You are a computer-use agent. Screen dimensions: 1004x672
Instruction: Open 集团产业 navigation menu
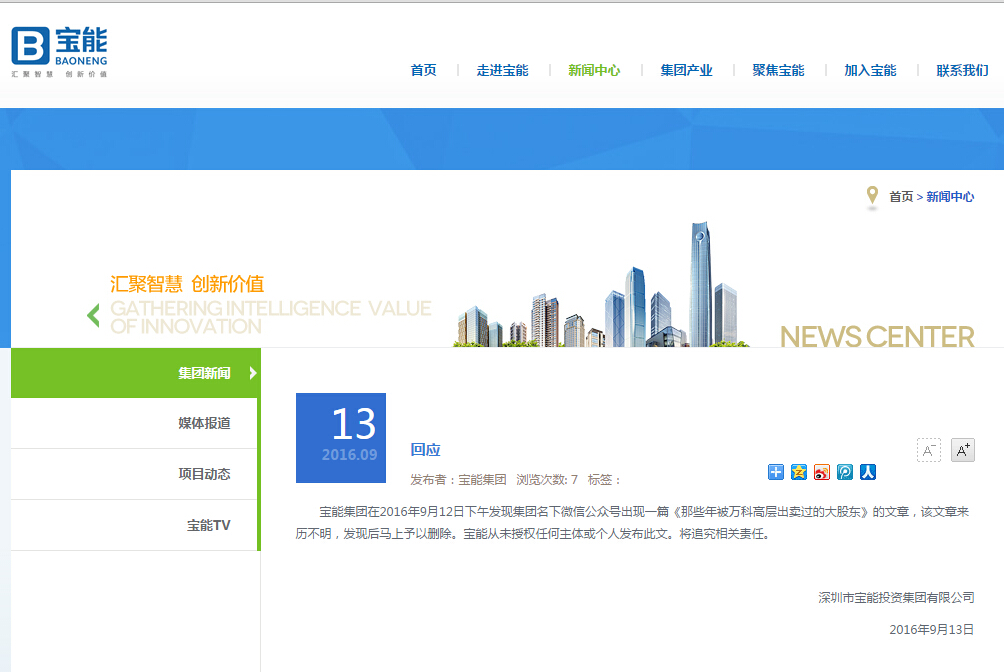click(x=686, y=70)
